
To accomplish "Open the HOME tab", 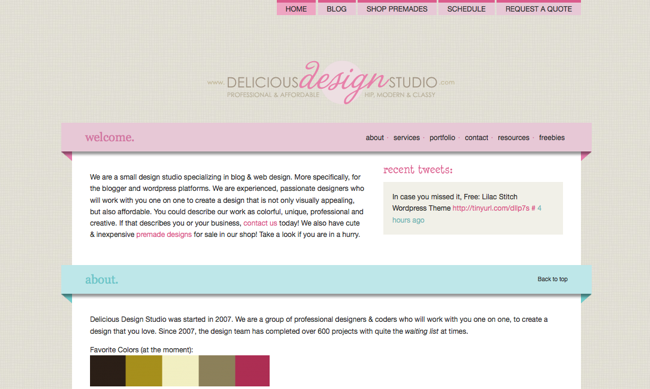I will pyautogui.click(x=296, y=8).
